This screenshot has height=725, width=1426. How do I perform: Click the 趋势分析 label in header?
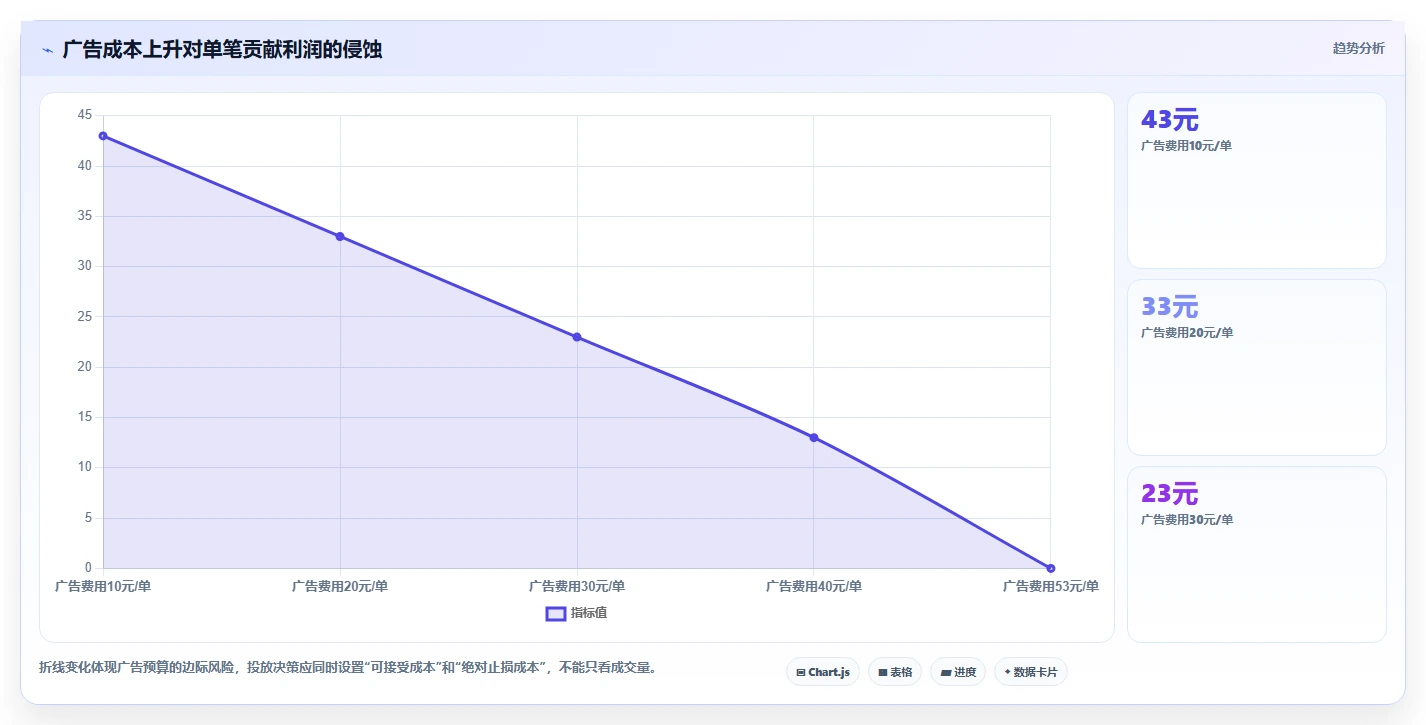(x=1358, y=48)
